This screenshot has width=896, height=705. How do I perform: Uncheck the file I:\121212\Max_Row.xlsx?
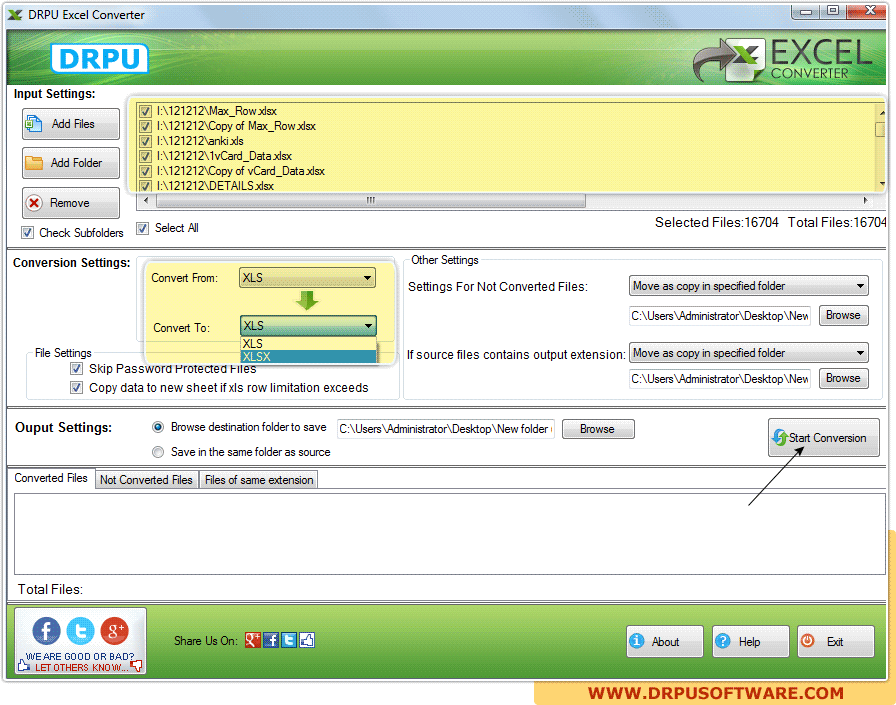coord(145,111)
